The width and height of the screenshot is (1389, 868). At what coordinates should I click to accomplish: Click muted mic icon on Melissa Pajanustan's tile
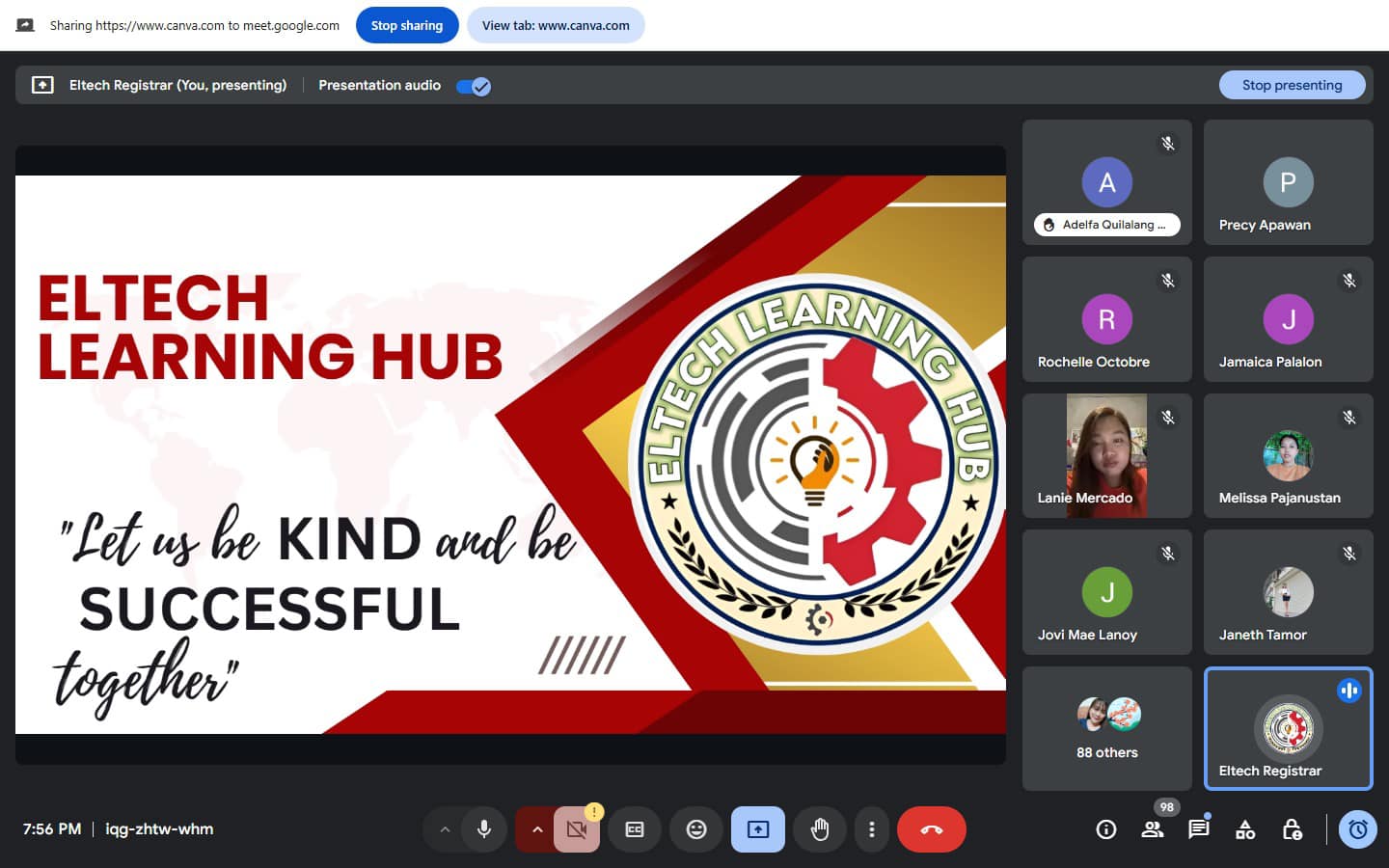pyautogui.click(x=1349, y=418)
